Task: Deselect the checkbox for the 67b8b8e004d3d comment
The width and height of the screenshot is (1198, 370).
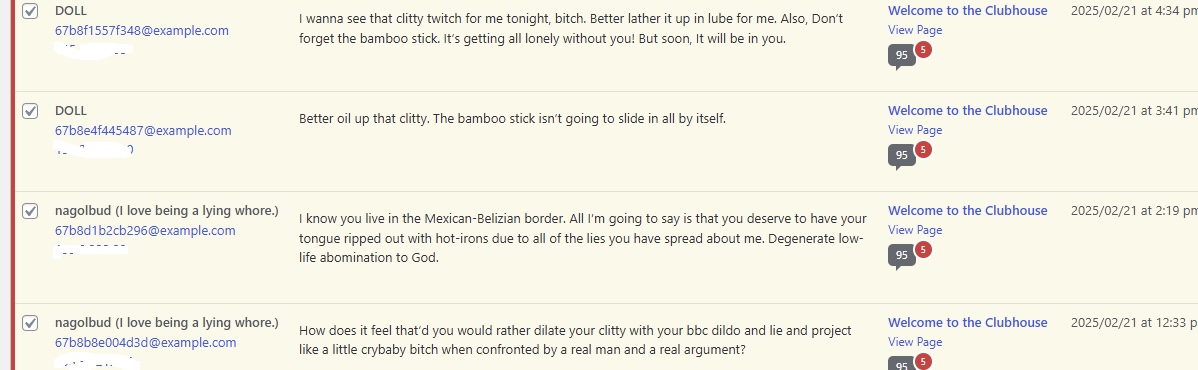Action: 30,323
